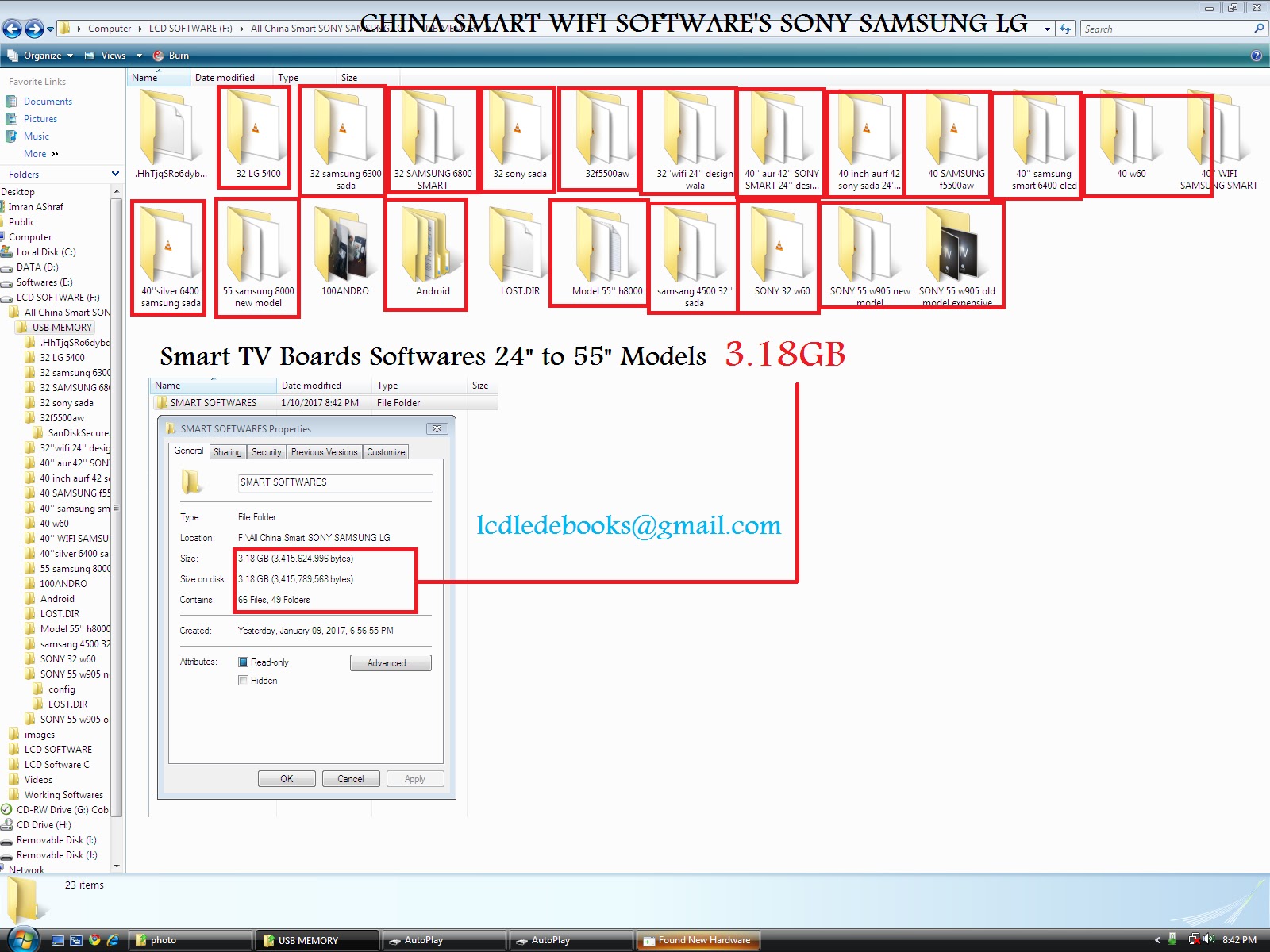Collapse the Folders pane chevron

coord(117,174)
